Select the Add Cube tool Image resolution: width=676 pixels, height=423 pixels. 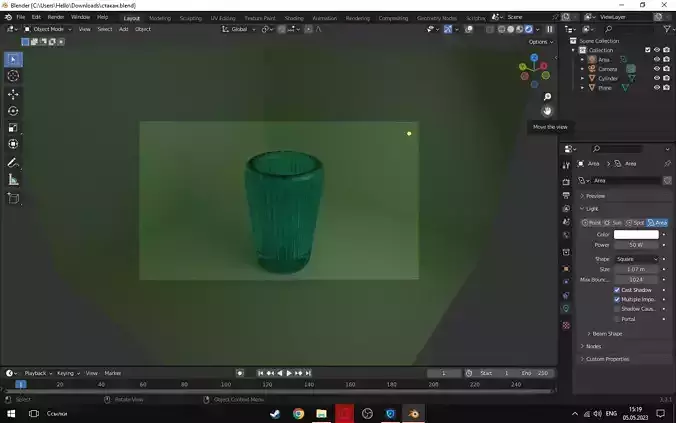click(x=13, y=198)
